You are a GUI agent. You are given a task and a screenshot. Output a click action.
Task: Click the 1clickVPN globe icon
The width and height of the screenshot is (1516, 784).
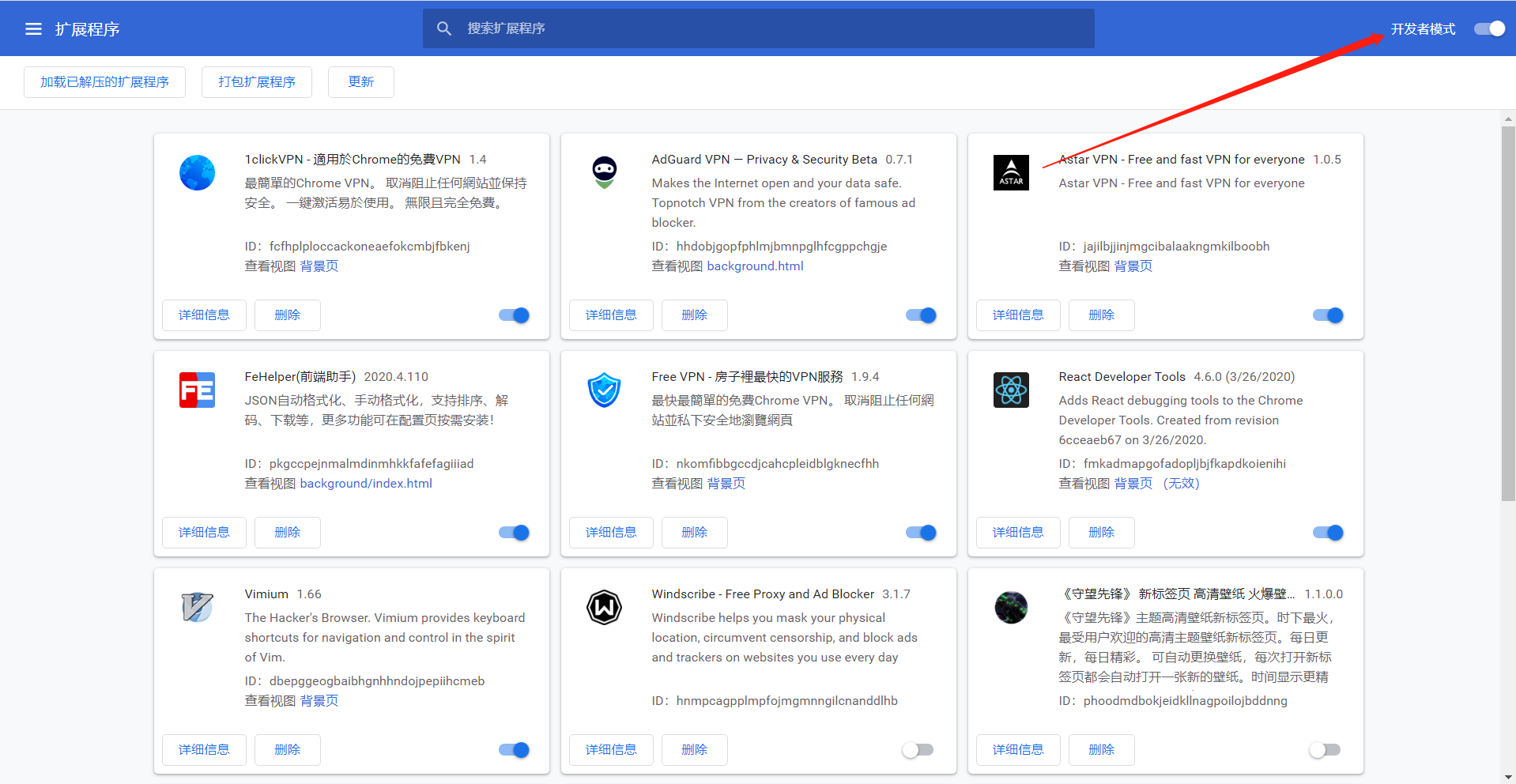pyautogui.click(x=197, y=172)
